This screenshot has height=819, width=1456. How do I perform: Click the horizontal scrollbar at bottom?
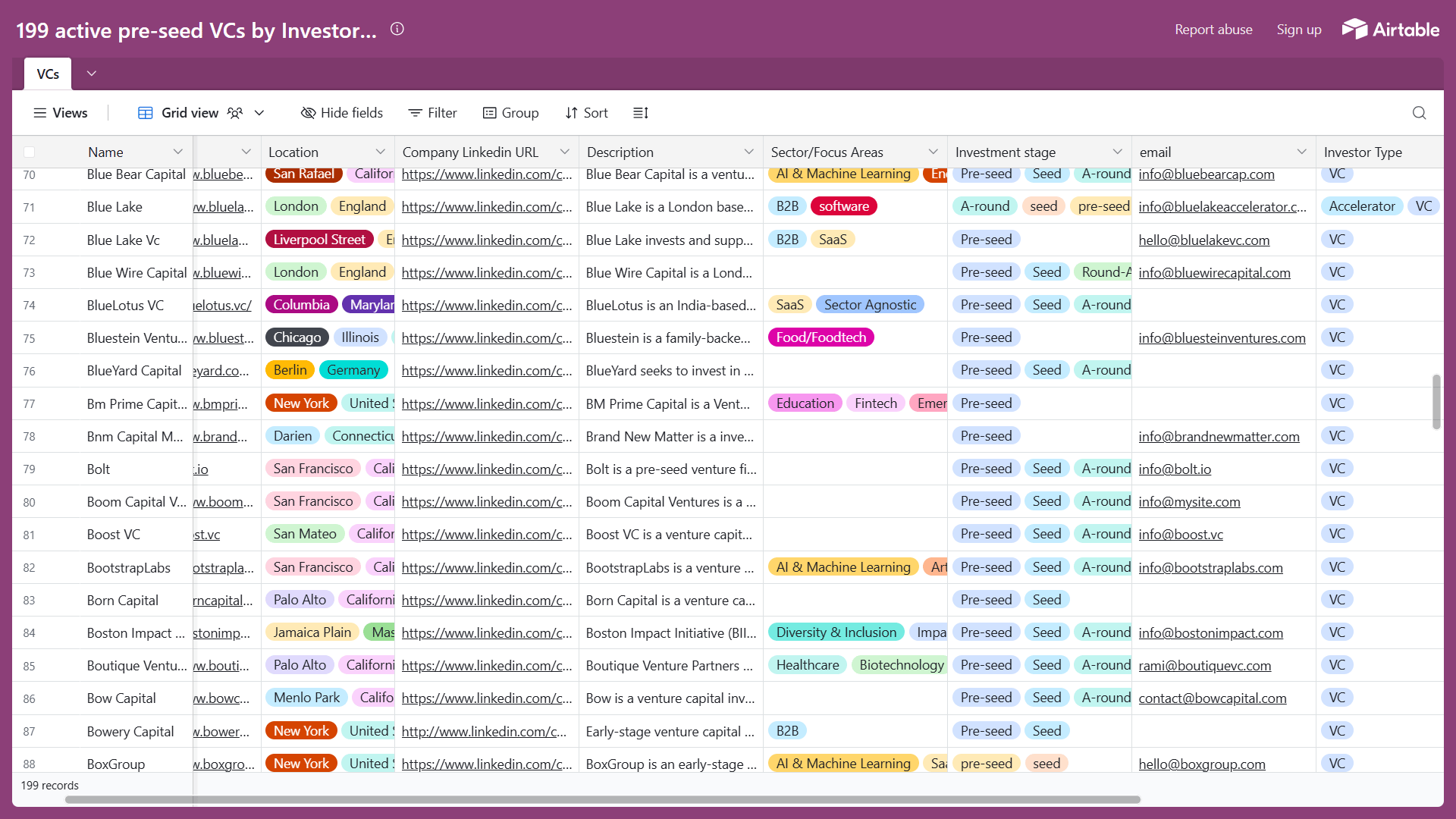pyautogui.click(x=603, y=799)
